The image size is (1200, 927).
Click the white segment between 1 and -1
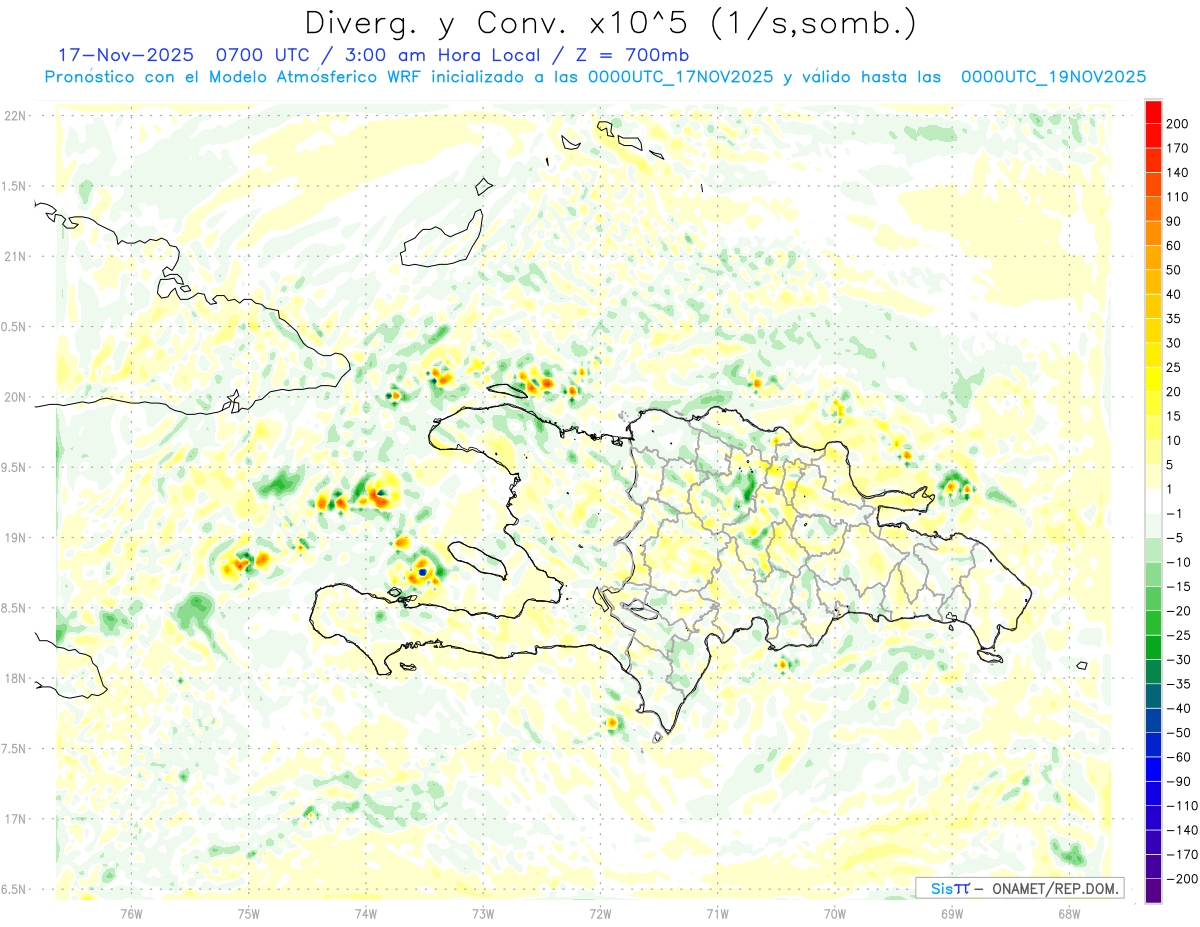(x=1153, y=501)
